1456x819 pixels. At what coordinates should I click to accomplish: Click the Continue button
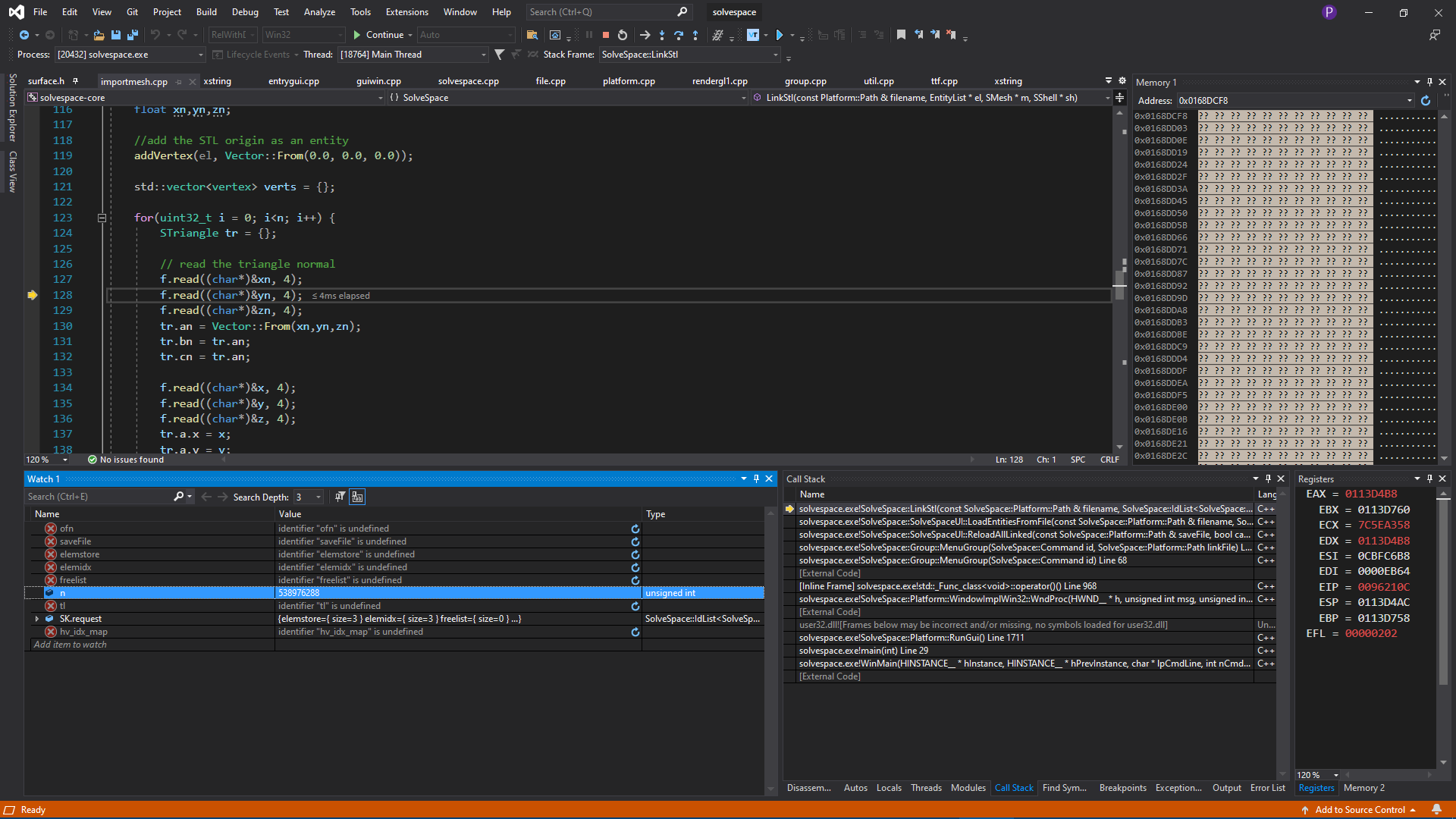[381, 34]
